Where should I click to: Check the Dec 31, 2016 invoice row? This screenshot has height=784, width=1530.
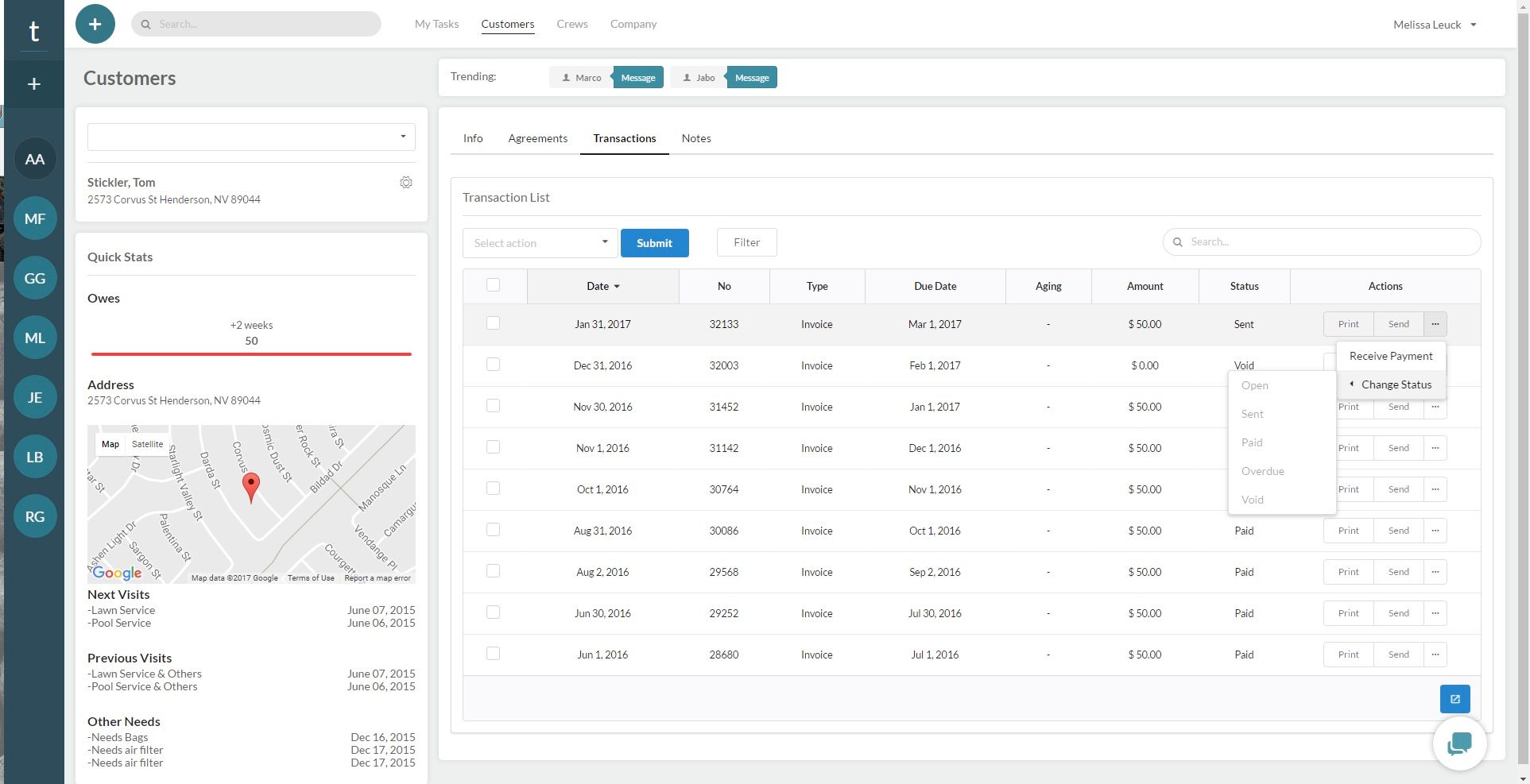[x=493, y=364]
